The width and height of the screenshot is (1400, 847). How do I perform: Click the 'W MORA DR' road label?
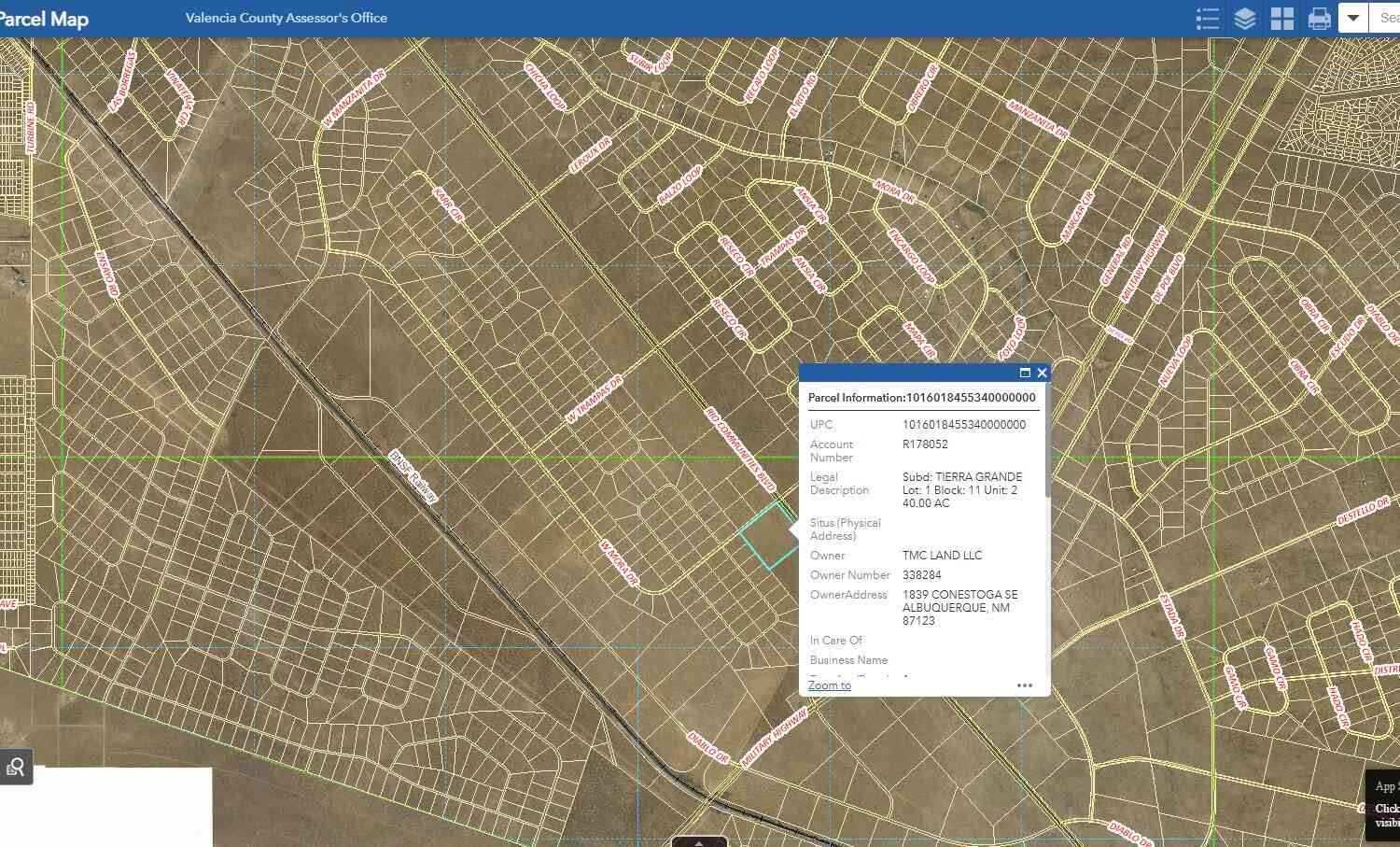pyautogui.click(x=619, y=564)
